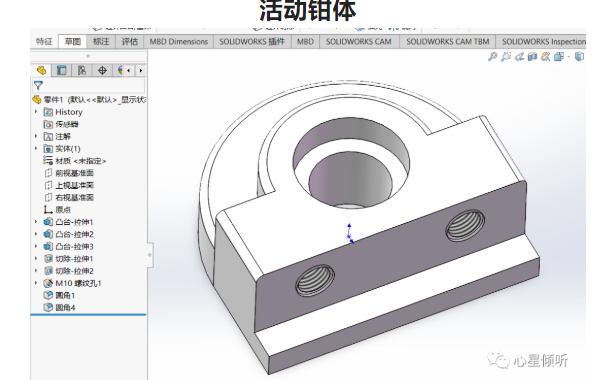This screenshot has height=380, width=595.
Task: Click the Dynamic Annotation Views icon
Action: point(546,57)
